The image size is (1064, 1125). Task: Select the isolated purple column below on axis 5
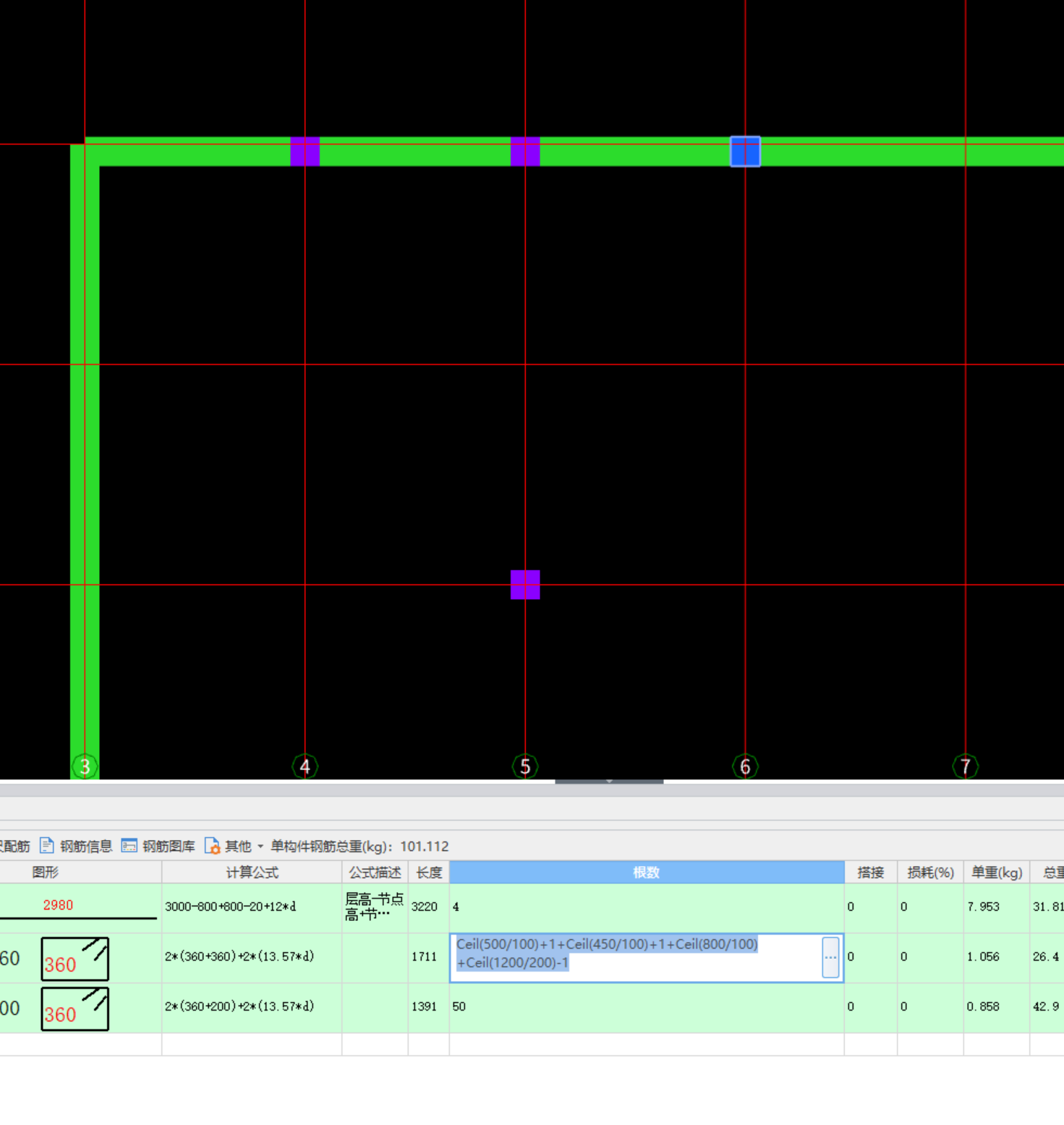pyautogui.click(x=525, y=585)
